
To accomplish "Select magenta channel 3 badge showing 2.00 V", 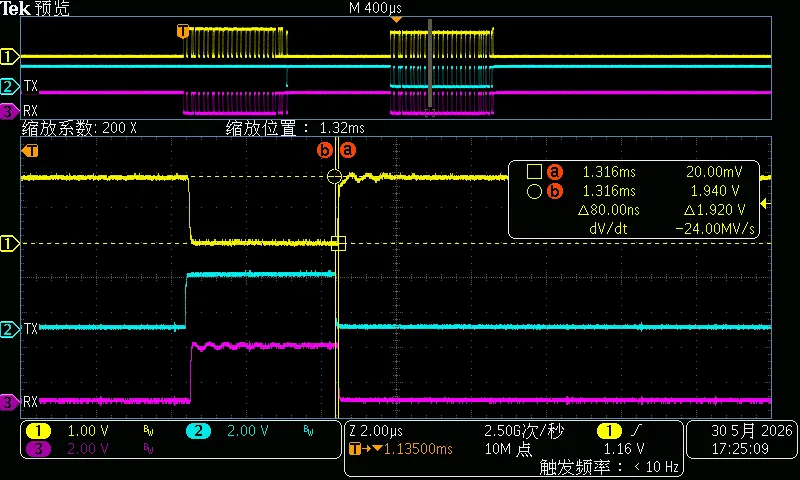I will coord(39,449).
